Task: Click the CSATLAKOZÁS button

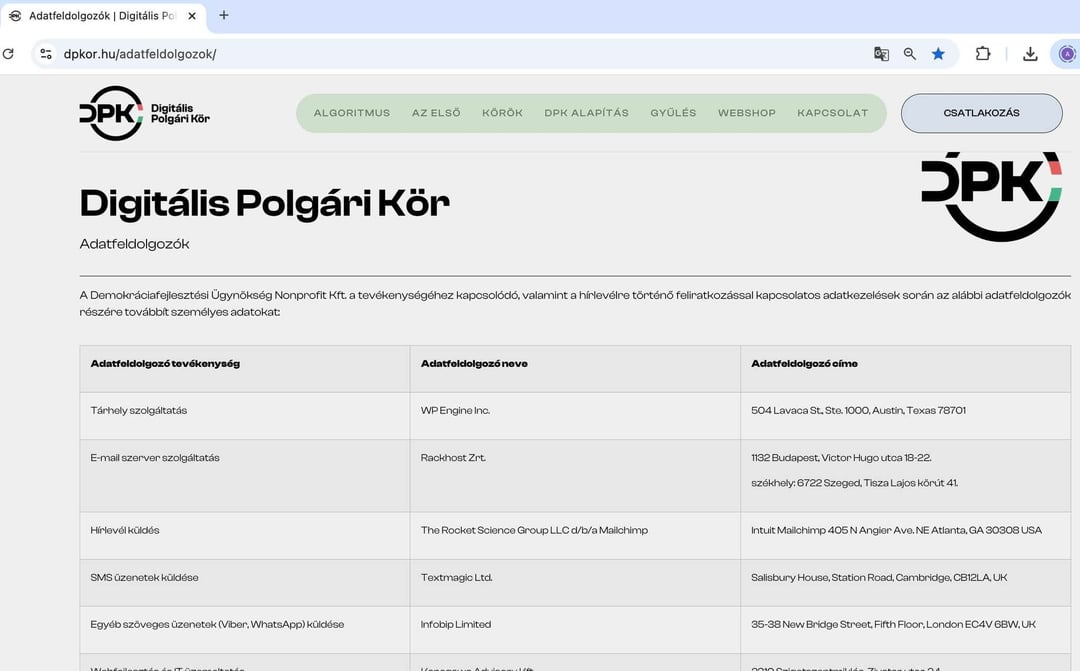Action: [982, 113]
